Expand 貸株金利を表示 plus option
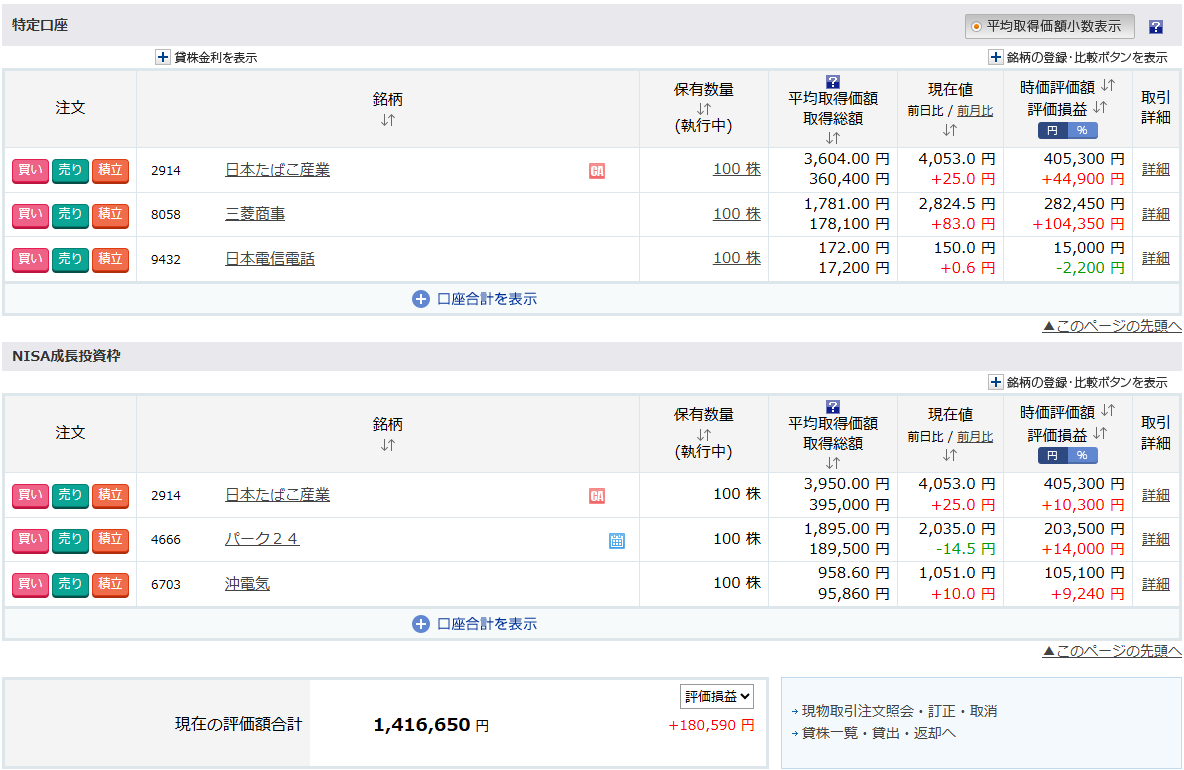 (x=162, y=57)
